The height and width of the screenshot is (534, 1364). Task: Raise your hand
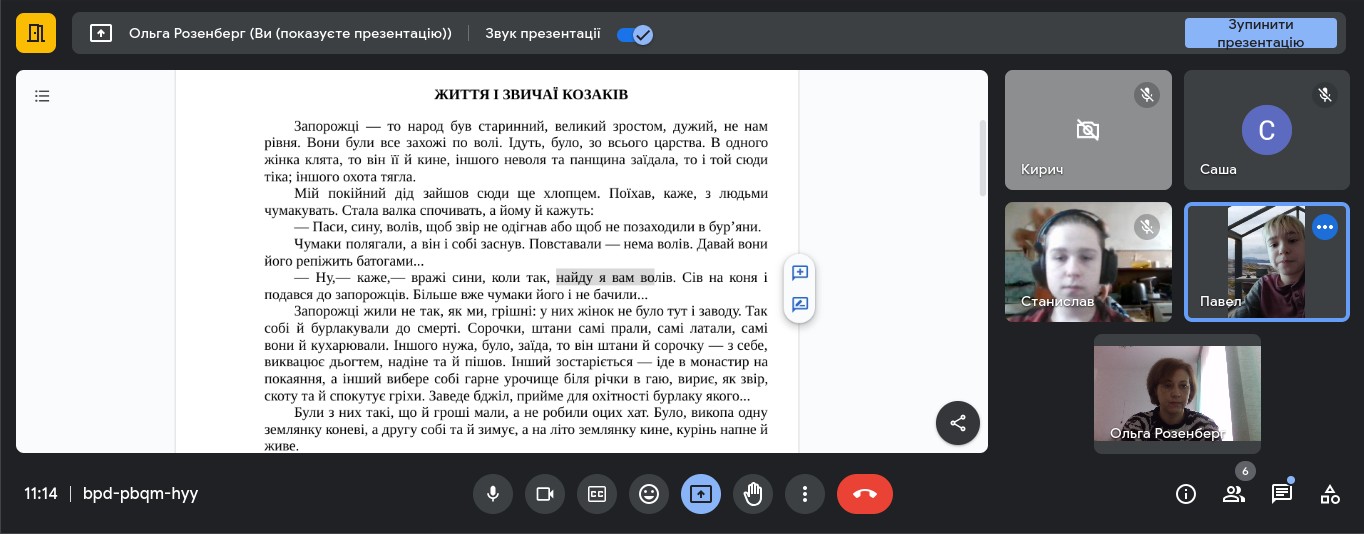pyautogui.click(x=753, y=494)
